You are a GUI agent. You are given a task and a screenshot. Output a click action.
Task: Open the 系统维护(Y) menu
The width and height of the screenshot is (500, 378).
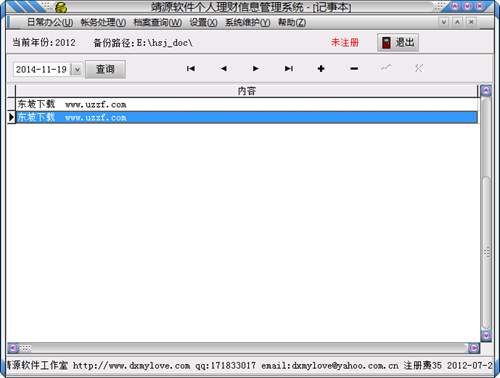click(x=248, y=23)
